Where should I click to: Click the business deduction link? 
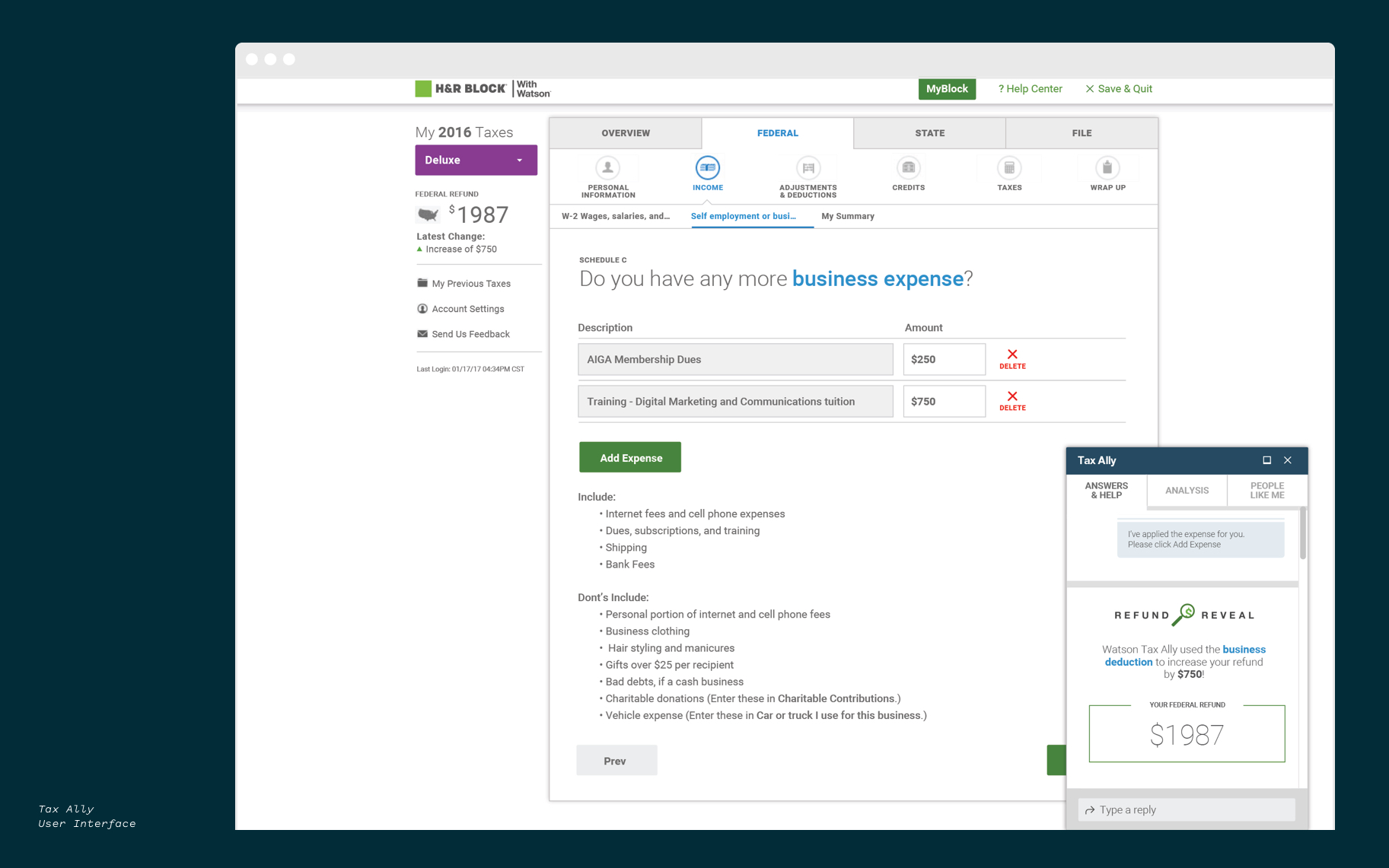coord(1185,656)
